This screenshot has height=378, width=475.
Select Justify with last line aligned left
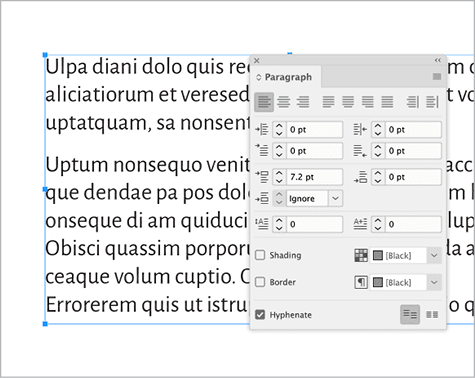pyautogui.click(x=328, y=102)
